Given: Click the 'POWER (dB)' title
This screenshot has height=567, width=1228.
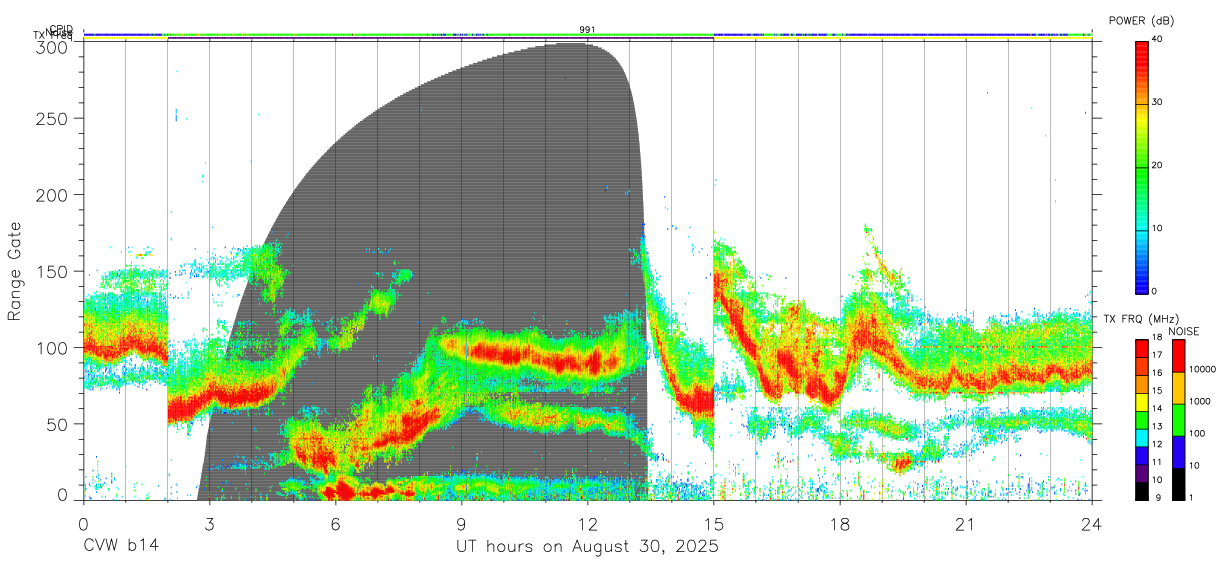Looking at the screenshot, I should click(x=1141, y=21).
